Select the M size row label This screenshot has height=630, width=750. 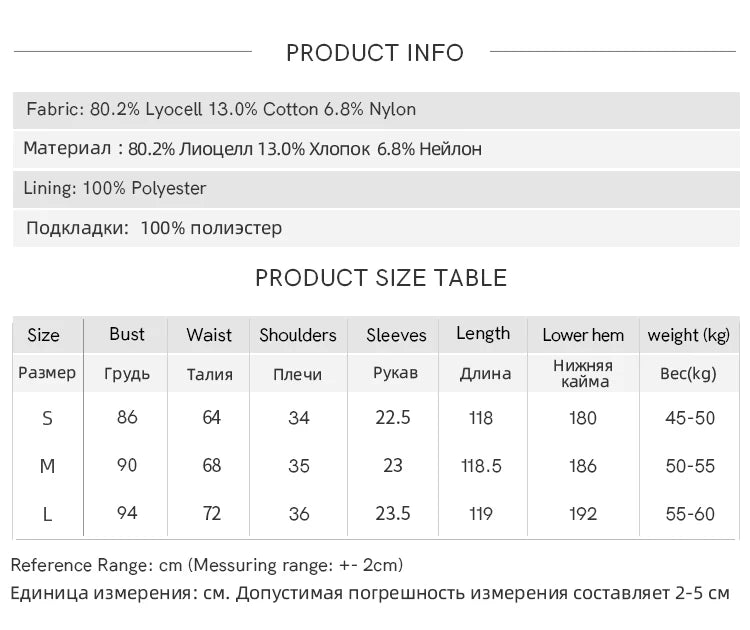47,466
